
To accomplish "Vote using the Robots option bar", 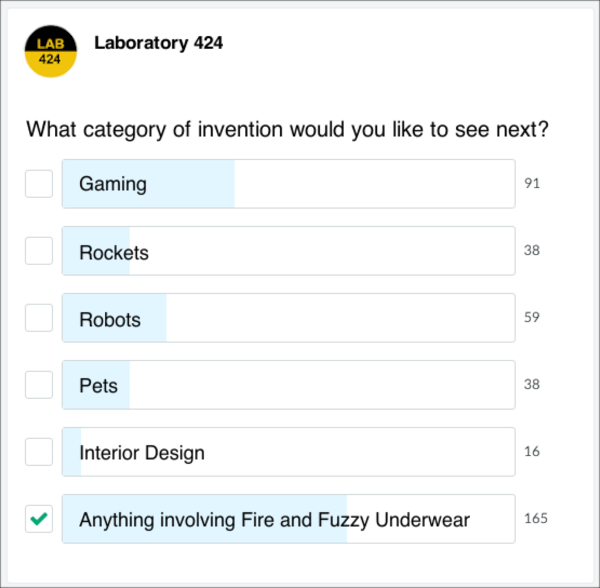I will 288,318.
